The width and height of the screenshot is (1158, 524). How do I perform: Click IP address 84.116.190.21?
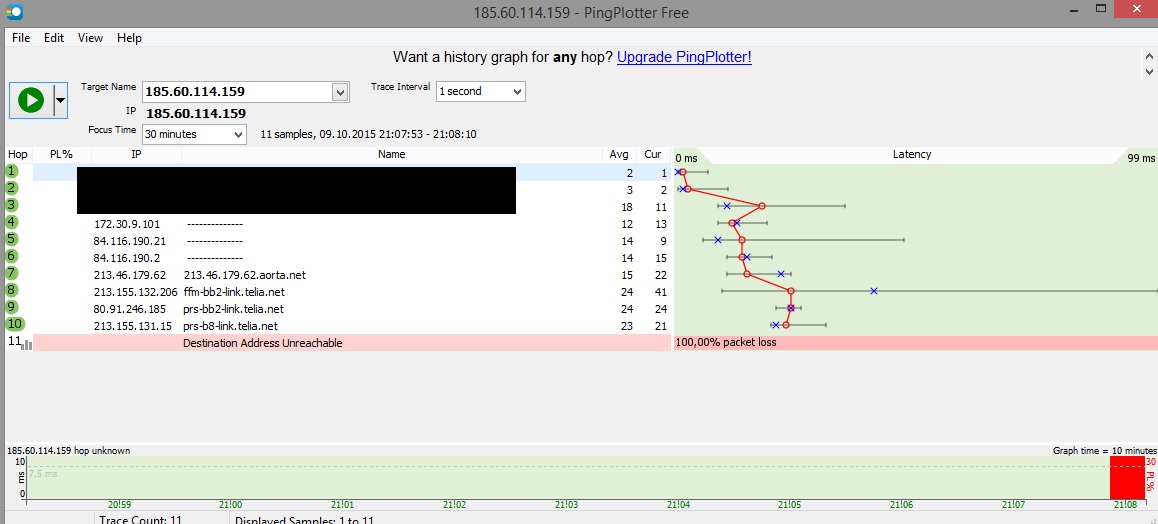click(130, 241)
